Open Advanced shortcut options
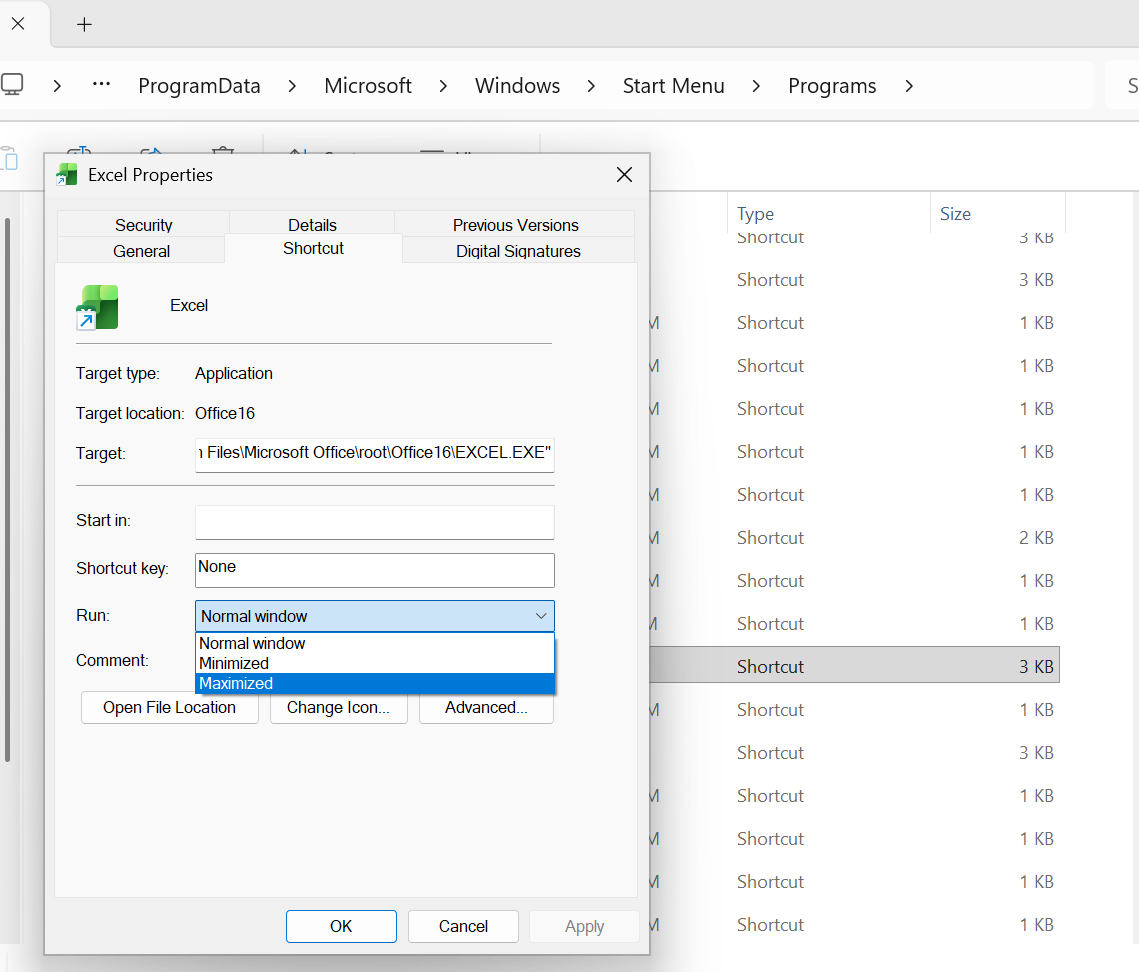Screen dimensions: 1139x972 [x=486, y=708]
